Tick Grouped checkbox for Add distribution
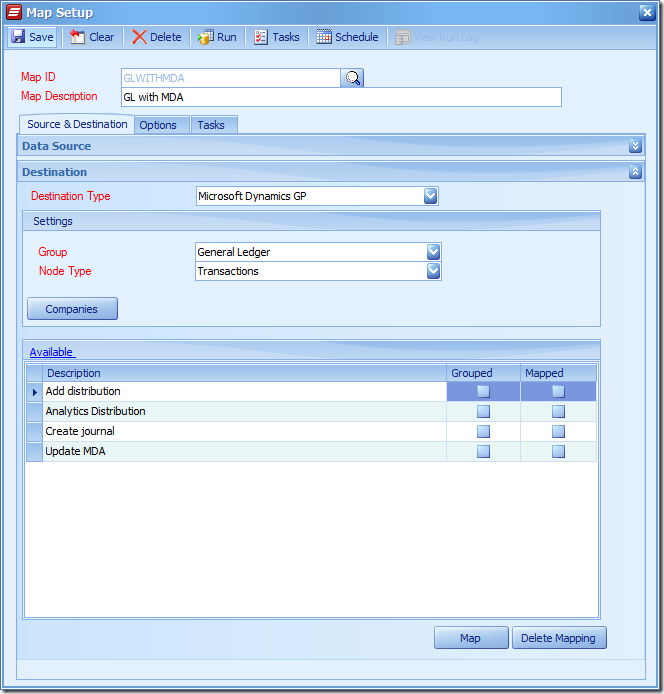This screenshot has height=694, width=664. 483,391
